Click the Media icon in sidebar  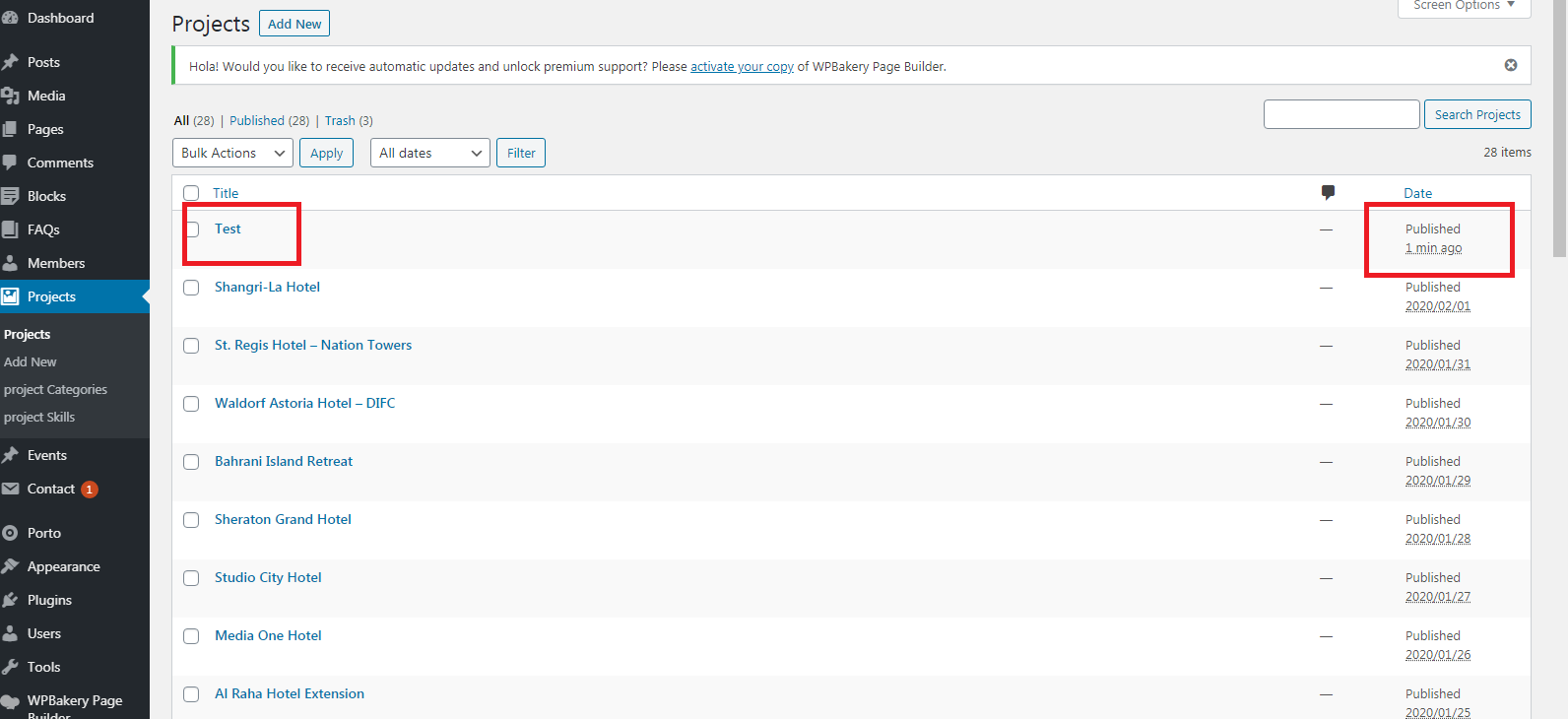coord(10,96)
